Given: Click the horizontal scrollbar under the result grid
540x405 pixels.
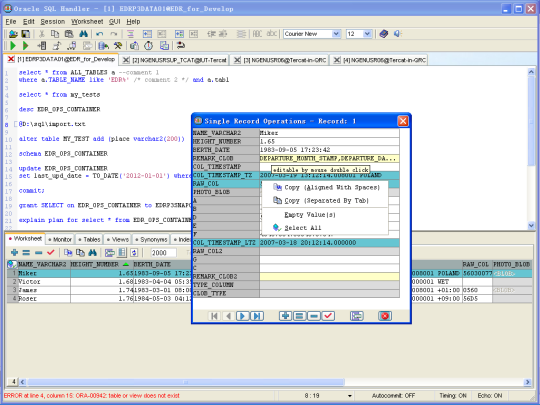Looking at the screenshot, I should click(186, 382).
